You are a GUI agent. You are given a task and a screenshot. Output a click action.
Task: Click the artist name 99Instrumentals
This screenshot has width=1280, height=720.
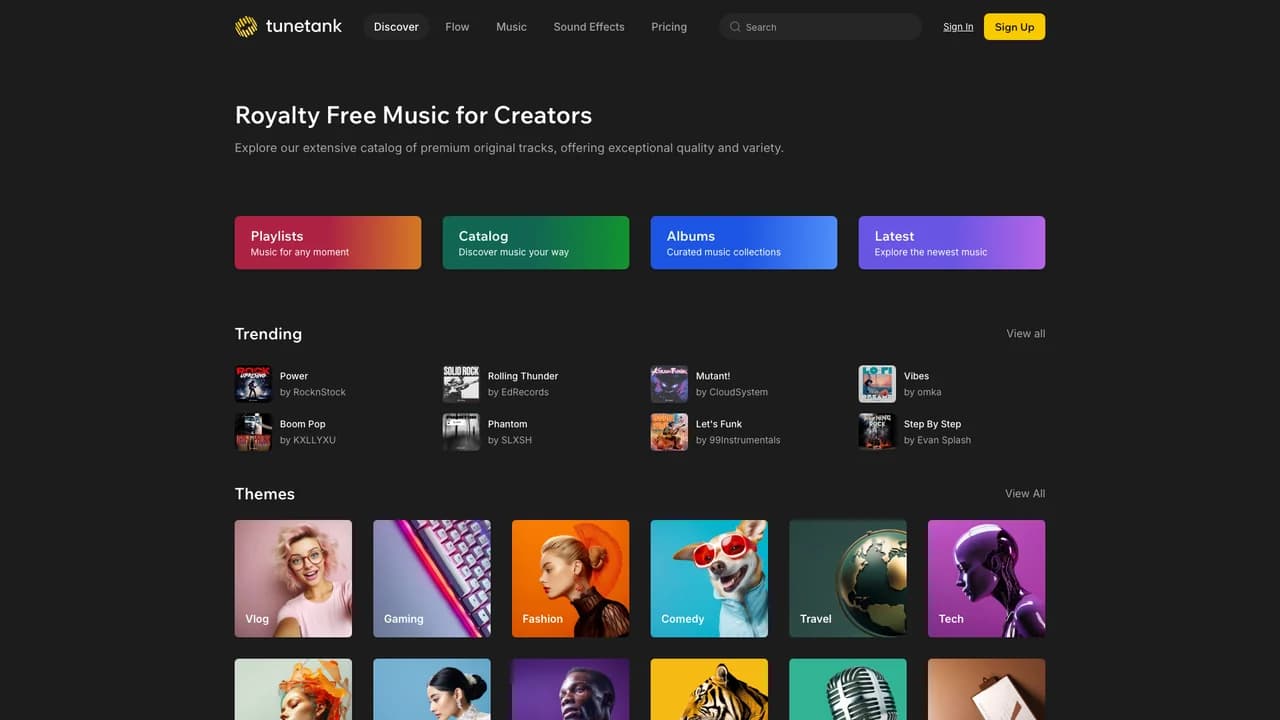pos(745,440)
